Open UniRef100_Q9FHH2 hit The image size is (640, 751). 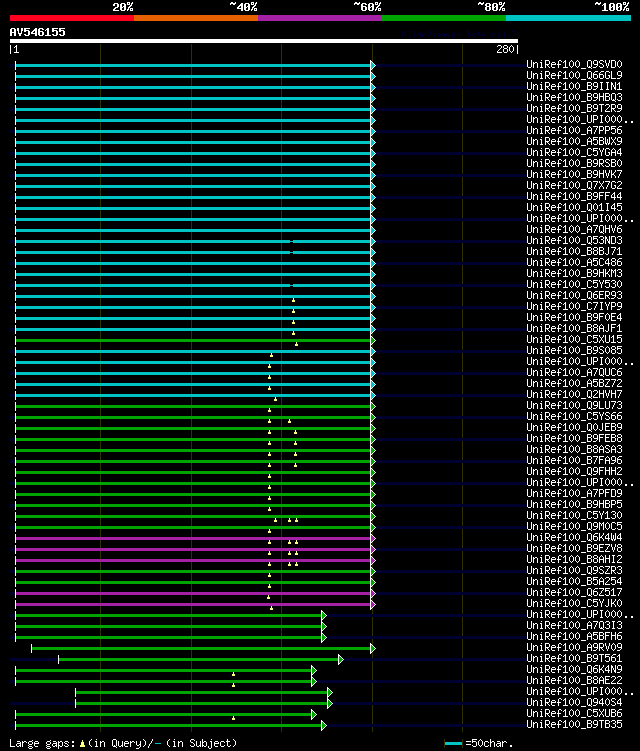(574, 472)
